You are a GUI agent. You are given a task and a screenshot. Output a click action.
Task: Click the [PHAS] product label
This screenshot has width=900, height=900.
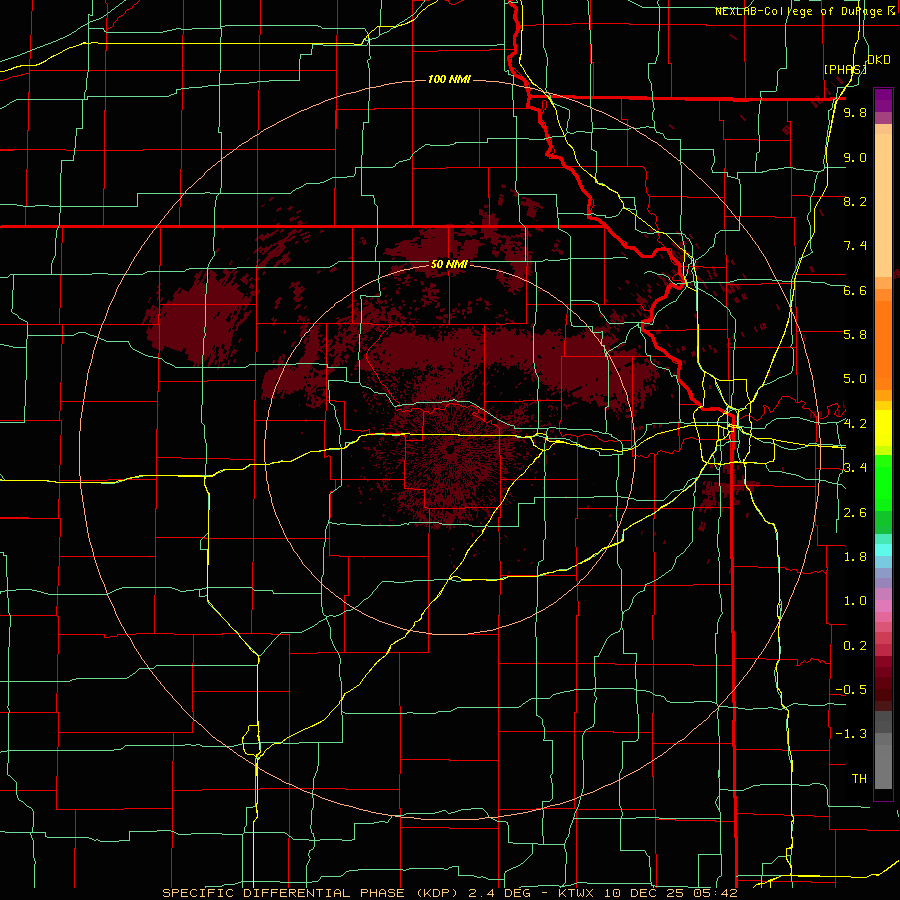tap(845, 69)
